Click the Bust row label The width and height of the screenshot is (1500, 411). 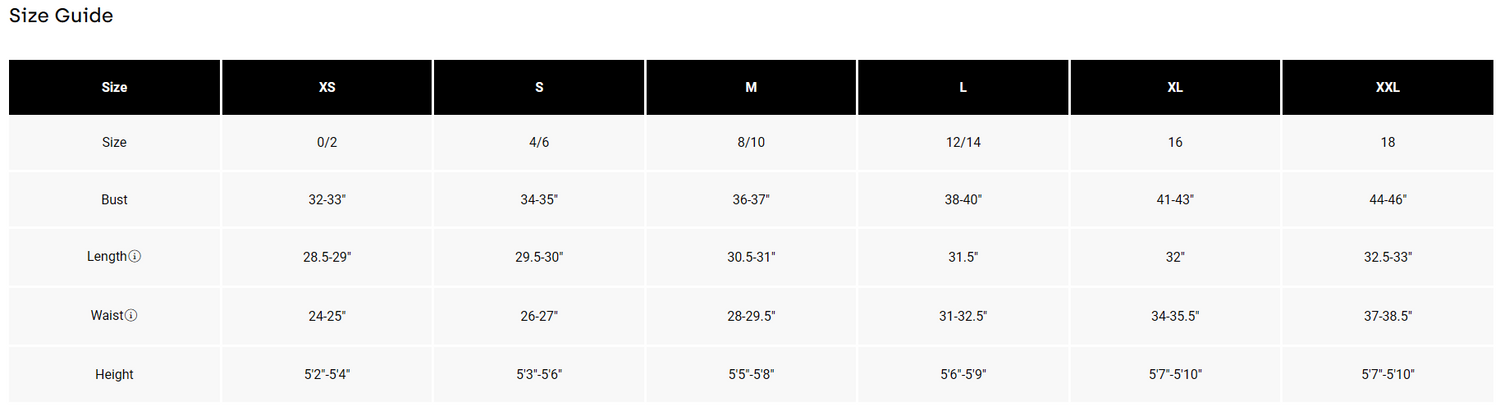coord(114,200)
